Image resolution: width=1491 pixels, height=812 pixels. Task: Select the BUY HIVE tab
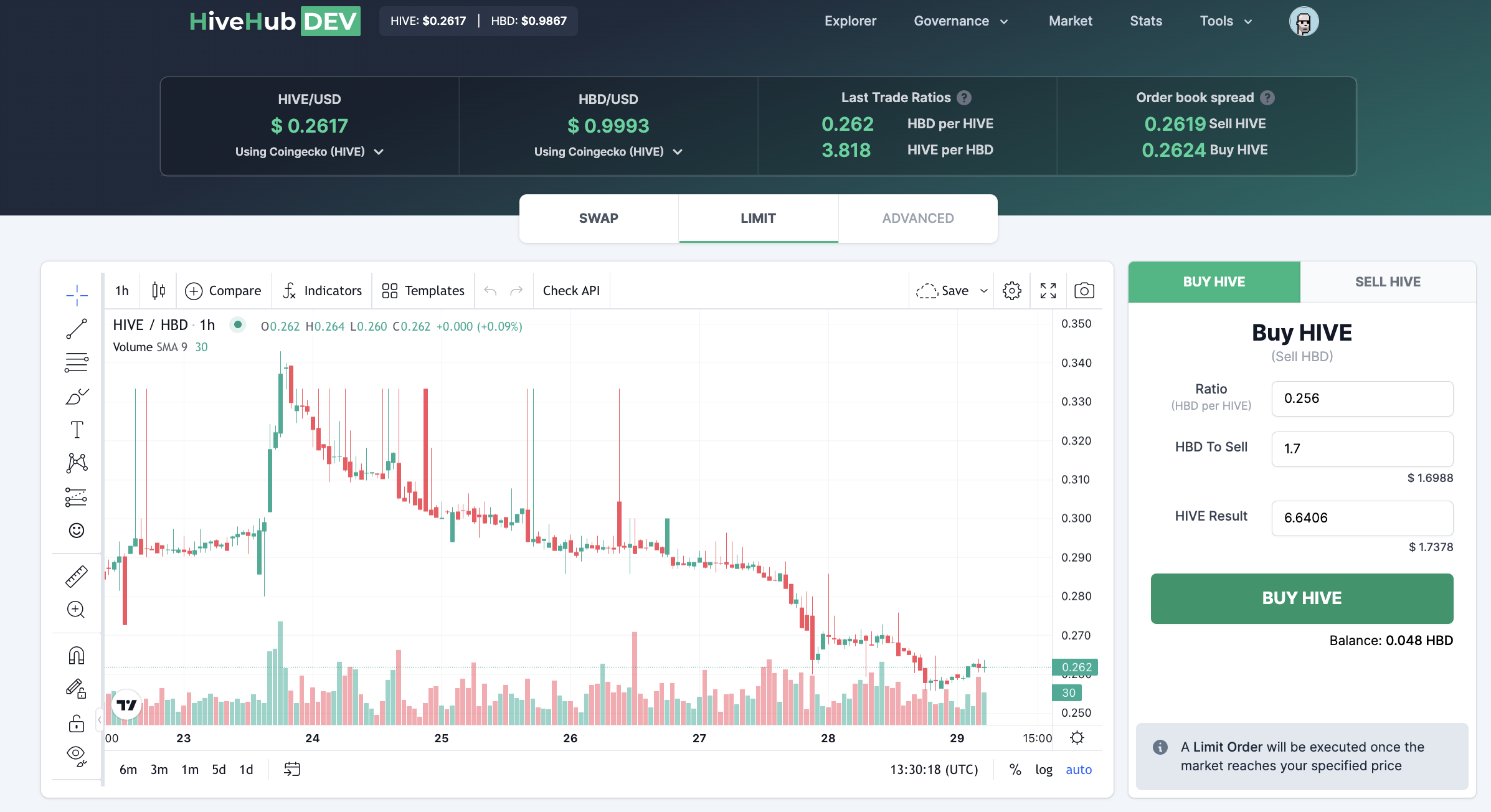click(1214, 282)
